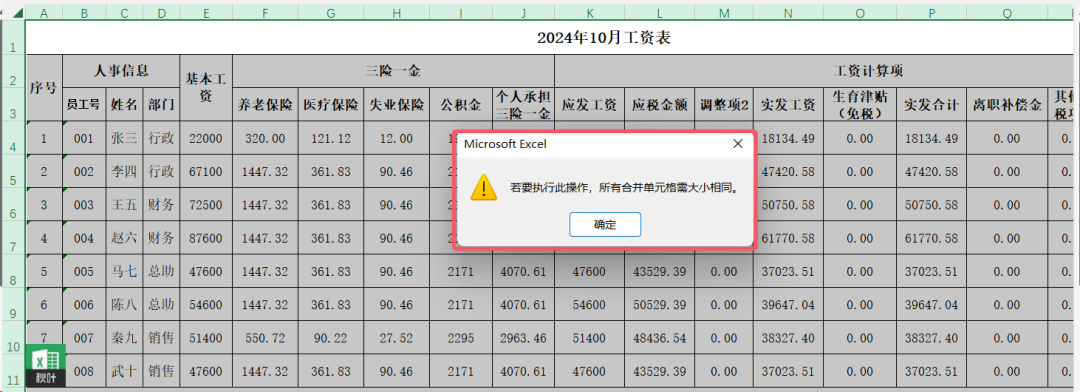
Task: Select the name cell 马七
Action: [124, 271]
